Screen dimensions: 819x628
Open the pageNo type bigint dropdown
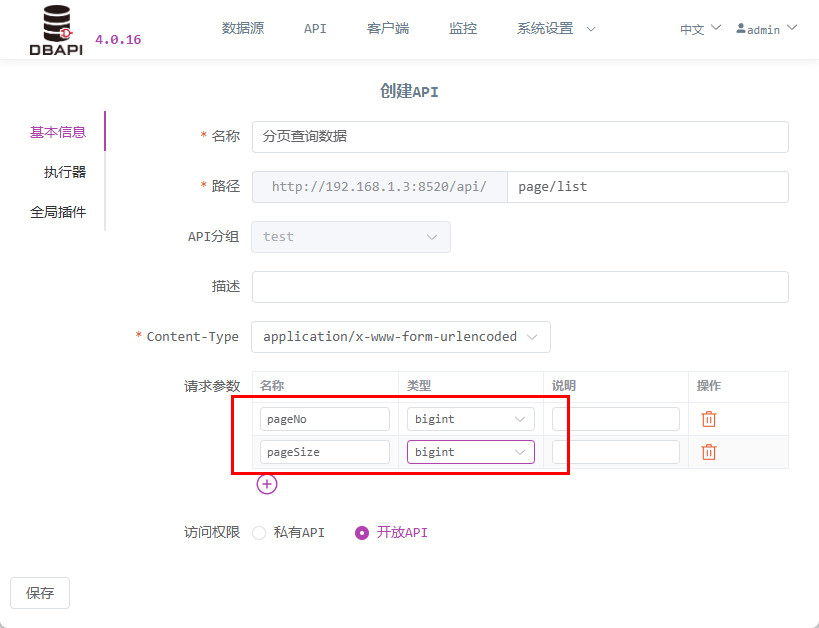click(471, 419)
